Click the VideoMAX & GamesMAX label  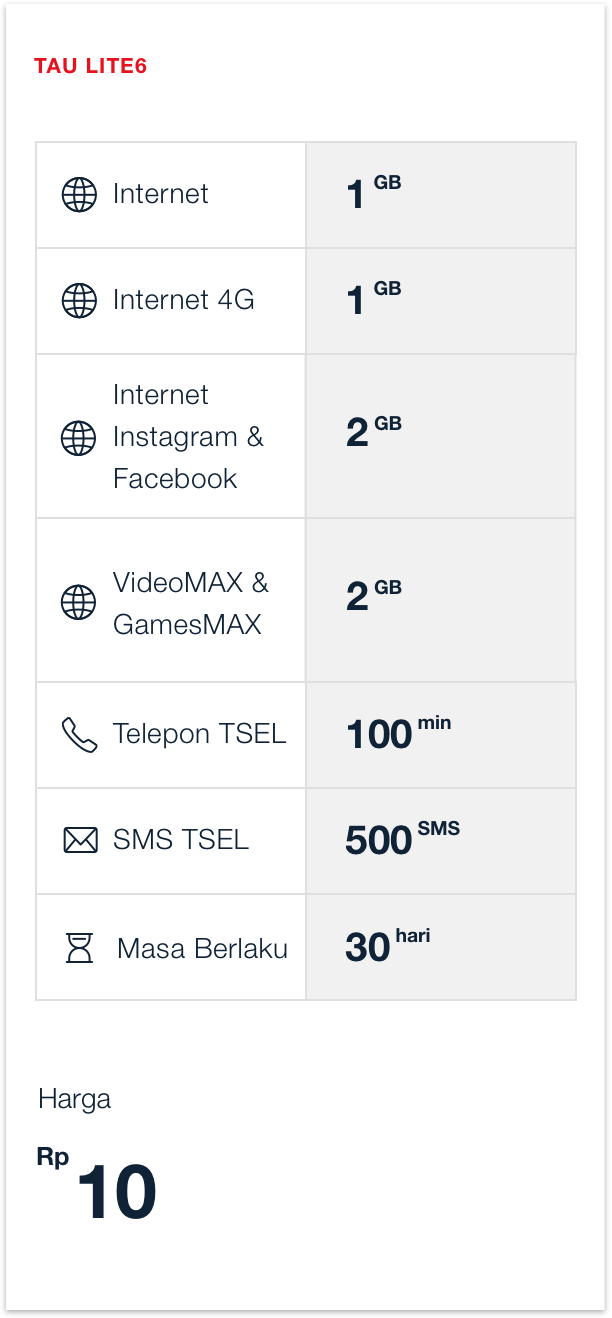pos(190,603)
